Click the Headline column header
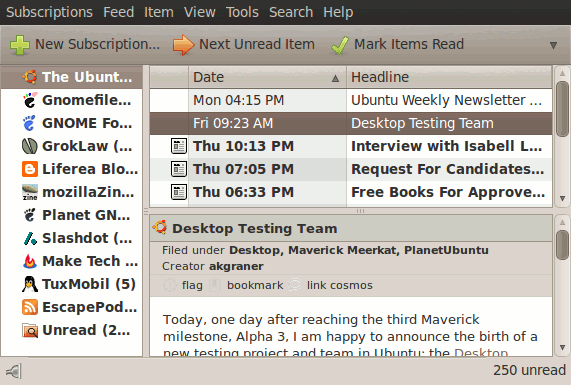 point(449,77)
